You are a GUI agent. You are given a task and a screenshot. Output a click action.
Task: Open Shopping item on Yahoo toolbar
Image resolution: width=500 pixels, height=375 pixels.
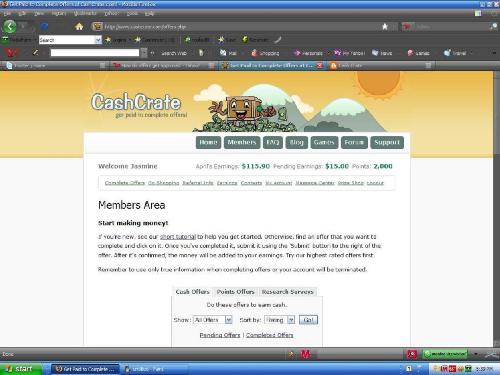click(x=265, y=53)
